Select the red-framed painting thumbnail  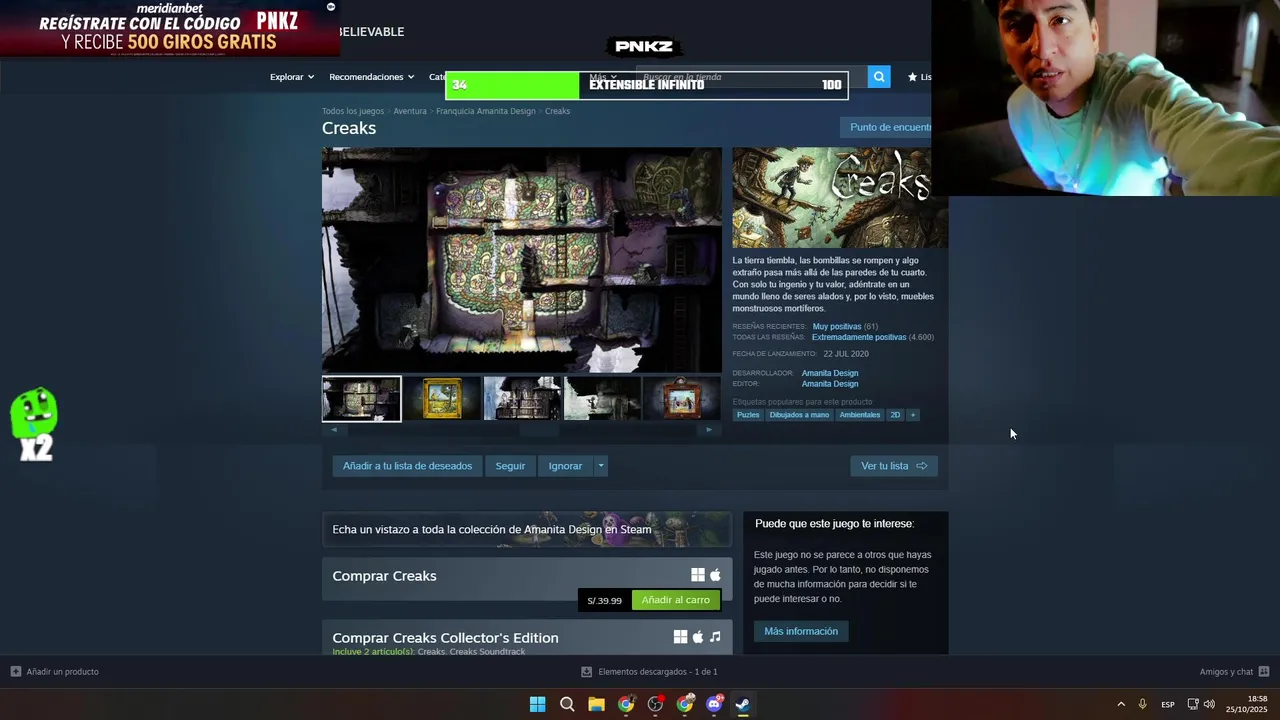pyautogui.click(x=682, y=399)
